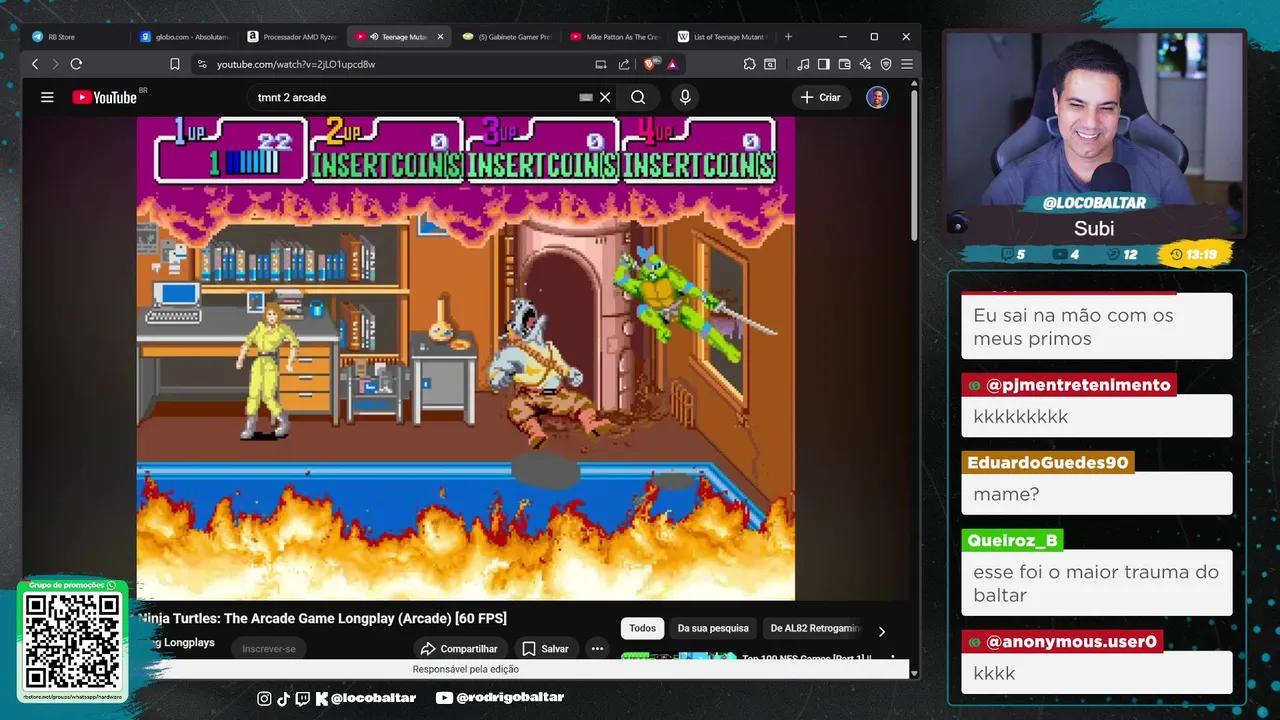
Task: Click the @rodrigobaltar YouTube handle overlay
Action: click(x=500, y=697)
